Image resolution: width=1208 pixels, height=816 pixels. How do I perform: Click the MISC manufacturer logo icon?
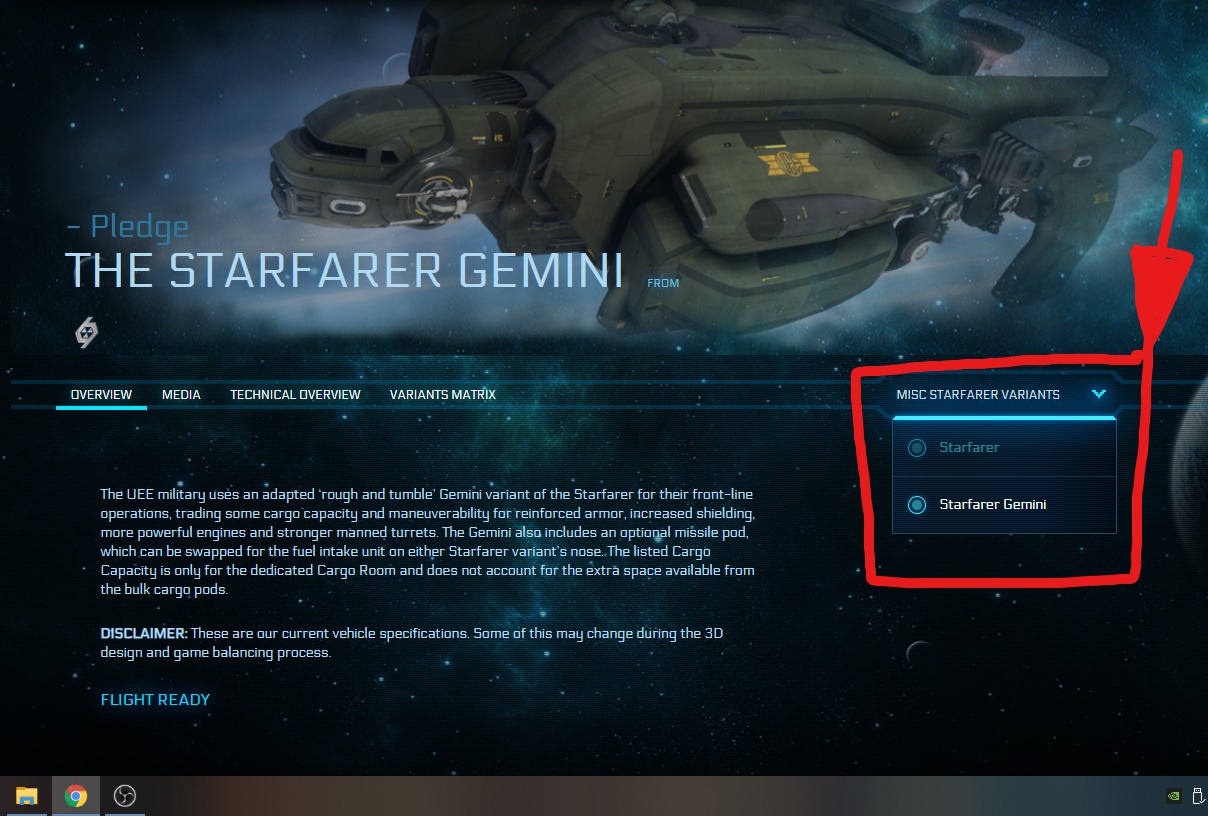click(x=87, y=332)
